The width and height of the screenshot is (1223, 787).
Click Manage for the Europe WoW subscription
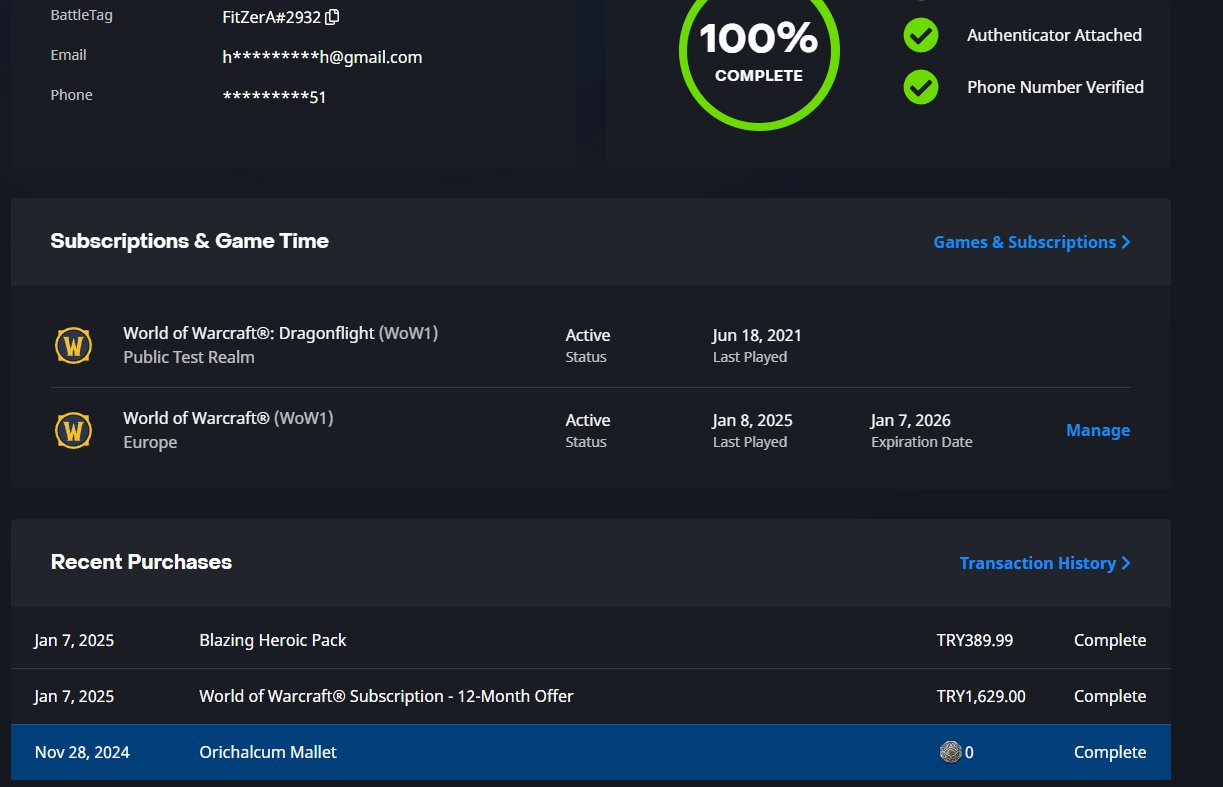tap(1097, 430)
